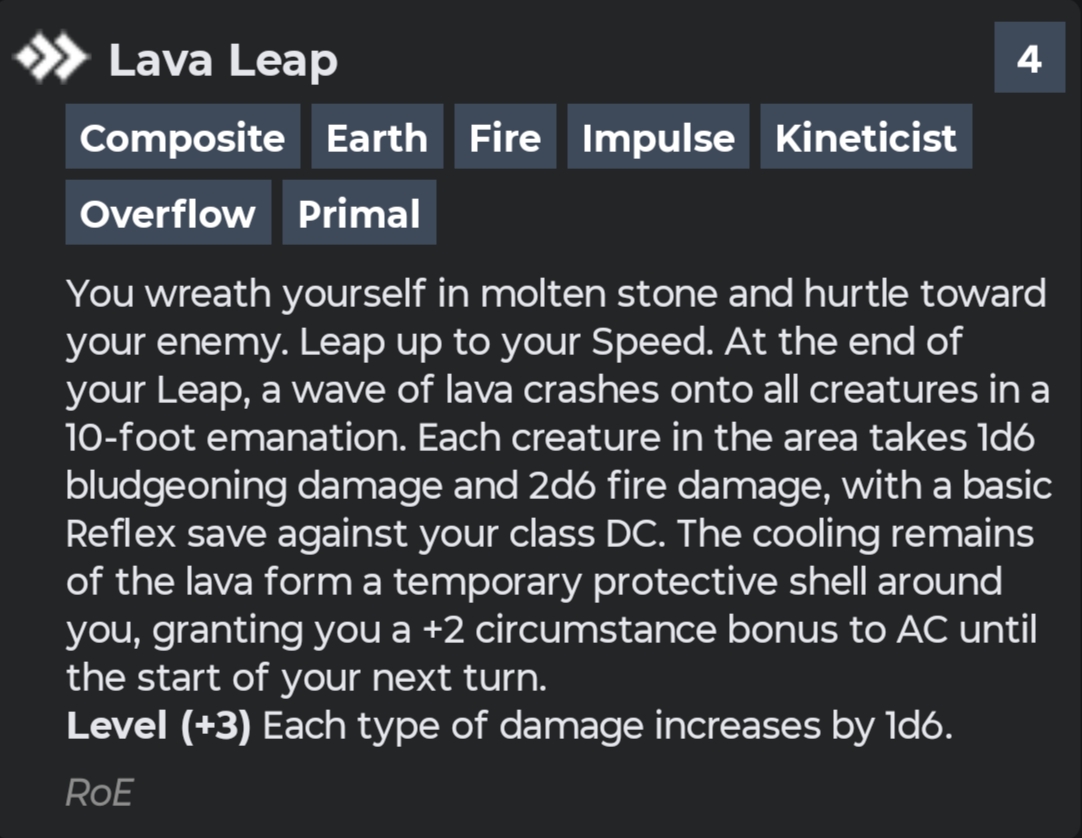Select the Composite trait tag
Screen dimensions: 1082x838
click(182, 137)
